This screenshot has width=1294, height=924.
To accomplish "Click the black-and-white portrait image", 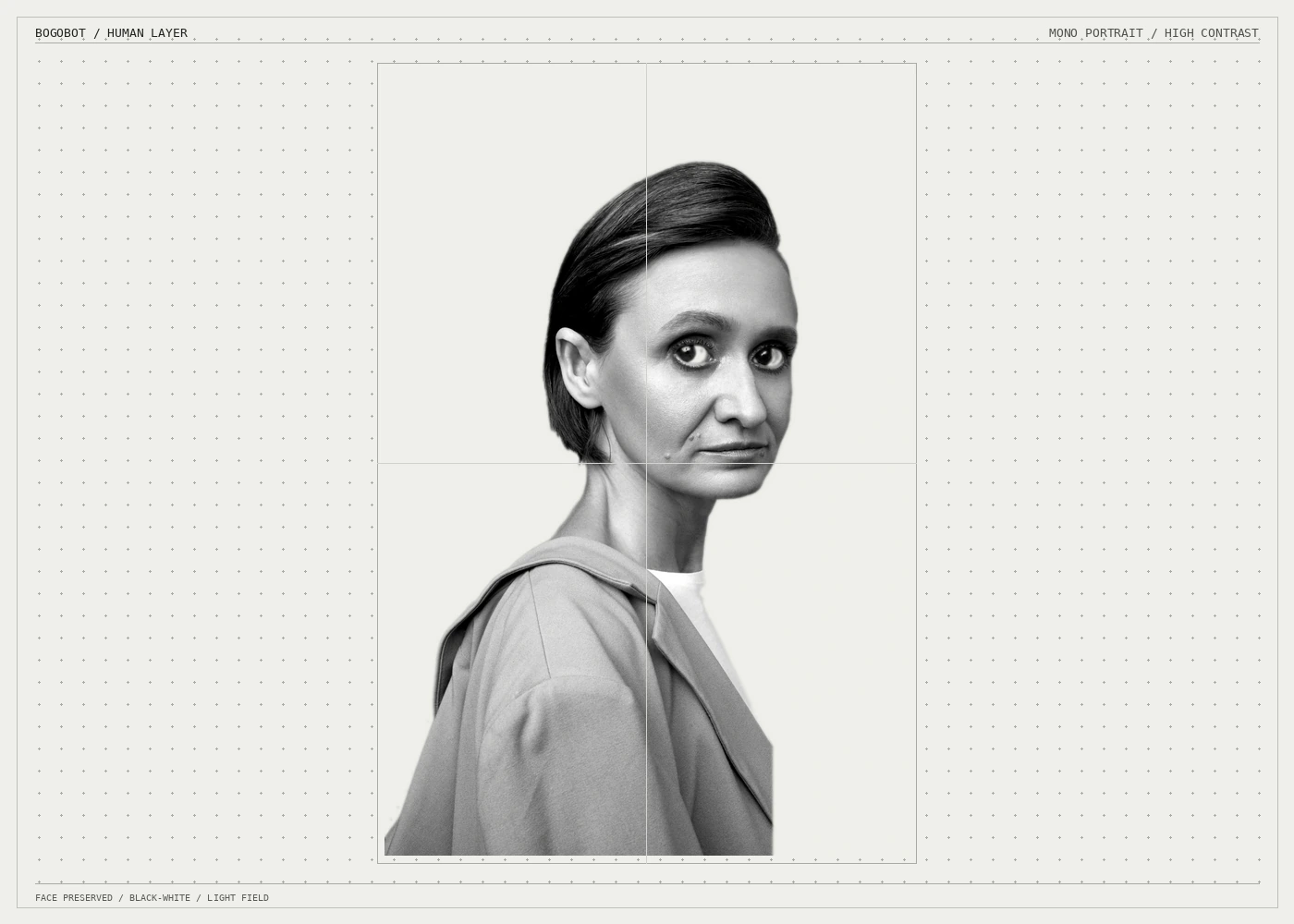I will pyautogui.click(x=647, y=463).
